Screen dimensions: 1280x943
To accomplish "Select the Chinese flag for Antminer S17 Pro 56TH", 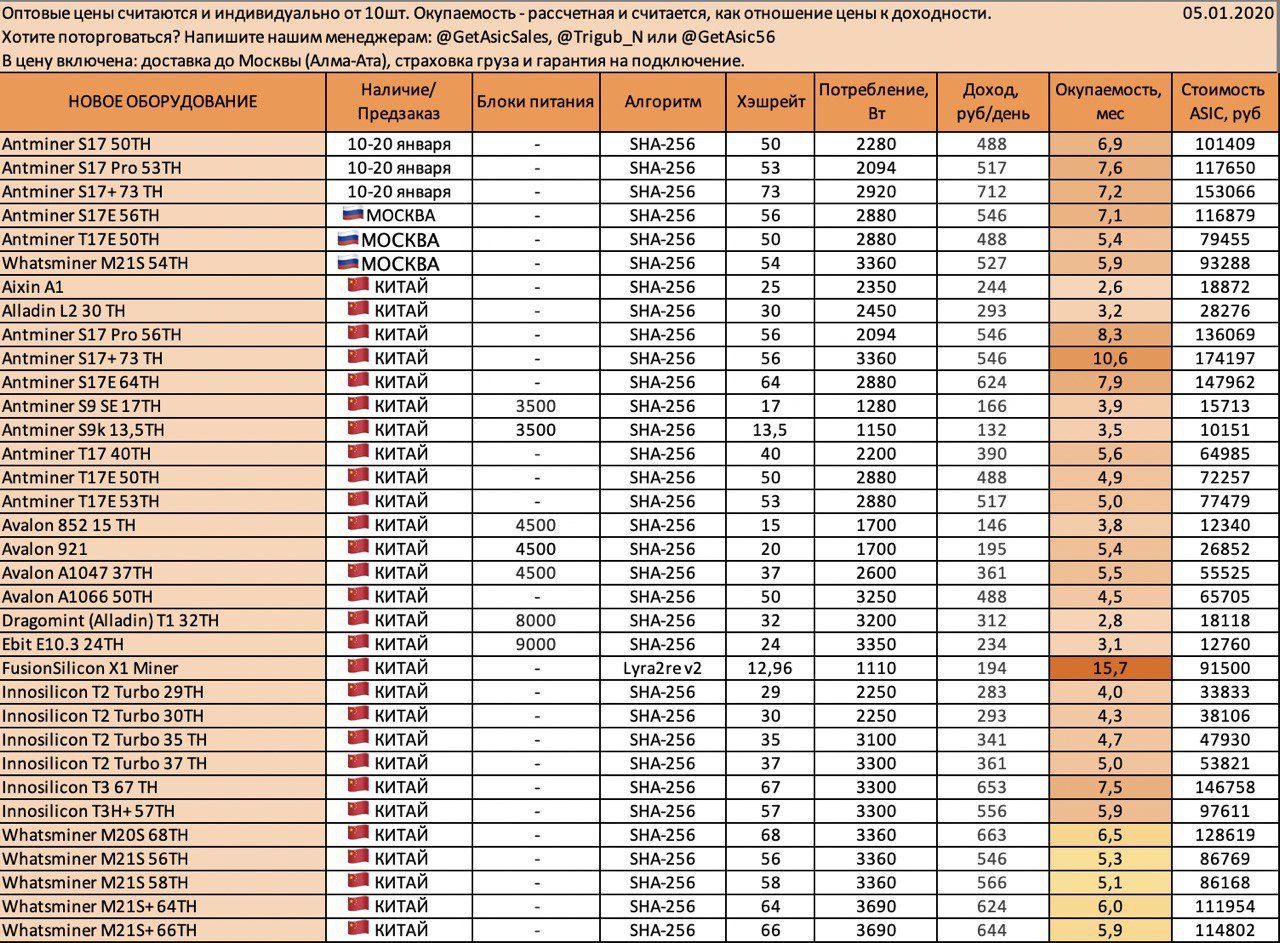I will click(359, 334).
